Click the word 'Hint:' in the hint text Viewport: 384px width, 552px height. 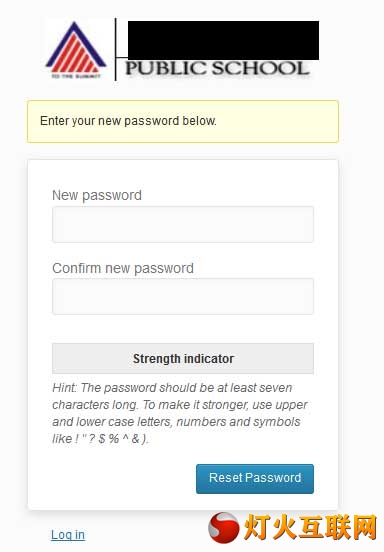point(64,388)
